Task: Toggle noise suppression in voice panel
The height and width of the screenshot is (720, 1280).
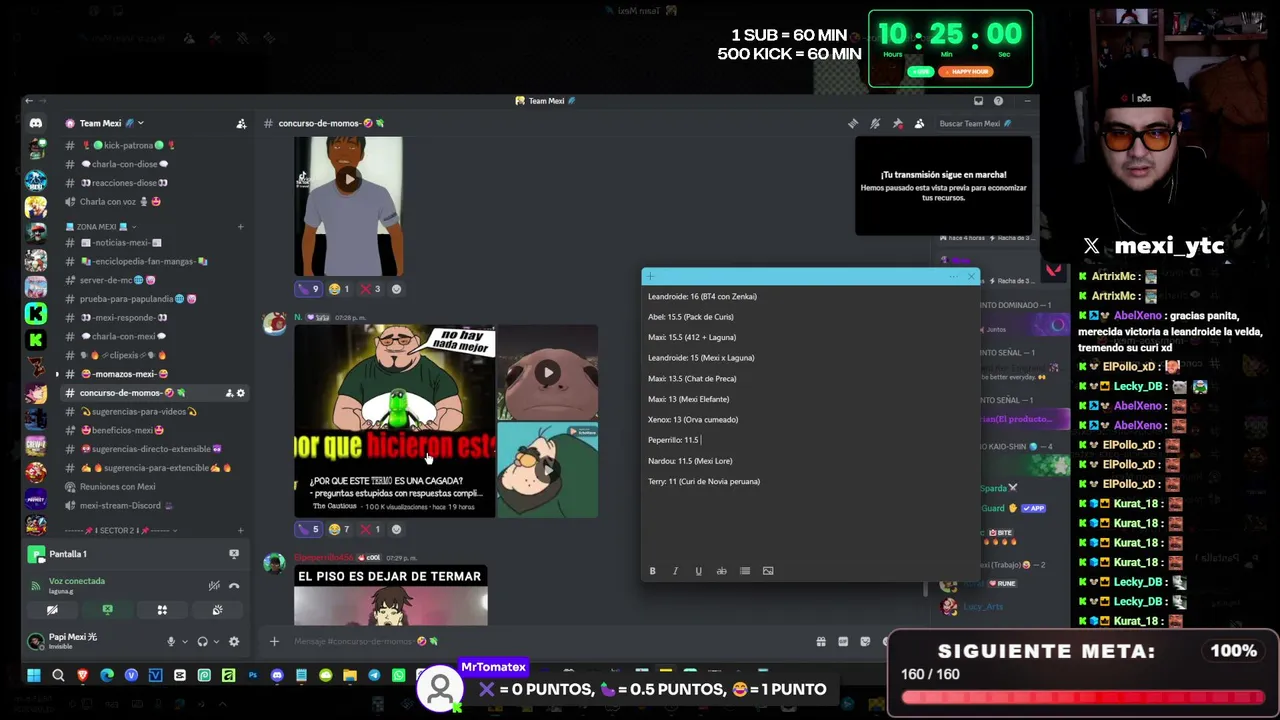Action: point(214,586)
